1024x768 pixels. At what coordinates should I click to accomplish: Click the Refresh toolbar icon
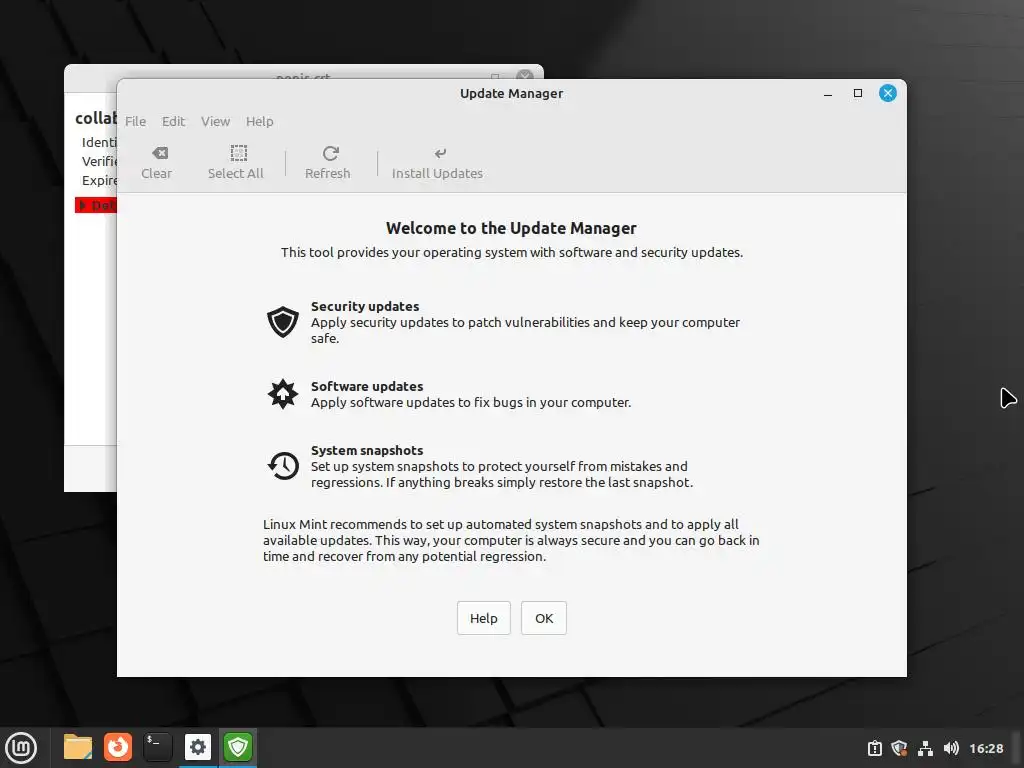[x=330, y=153]
